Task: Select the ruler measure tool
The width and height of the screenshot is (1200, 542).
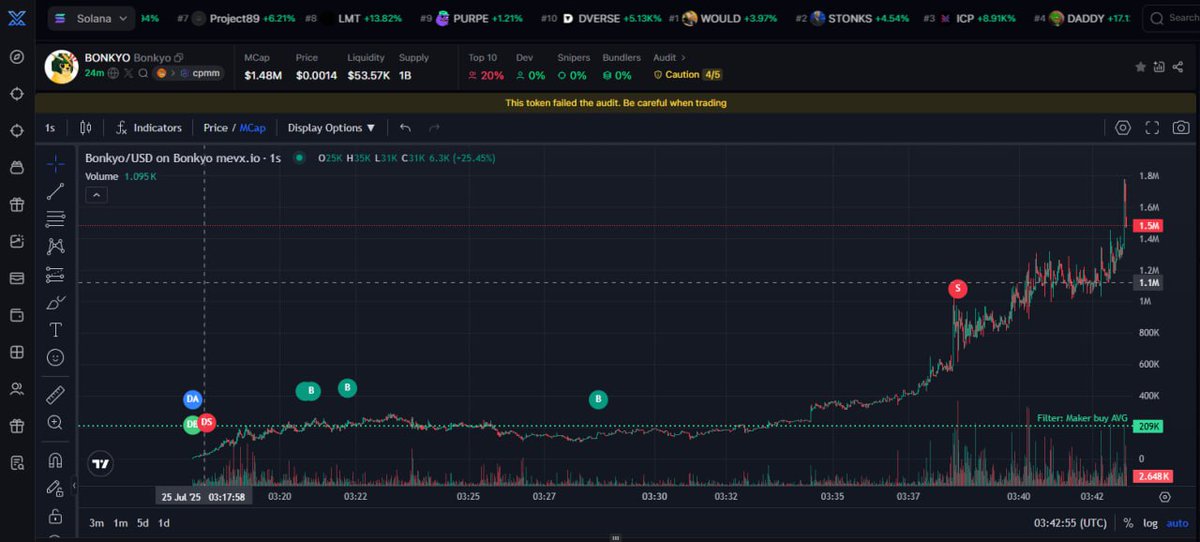Action: (56, 395)
